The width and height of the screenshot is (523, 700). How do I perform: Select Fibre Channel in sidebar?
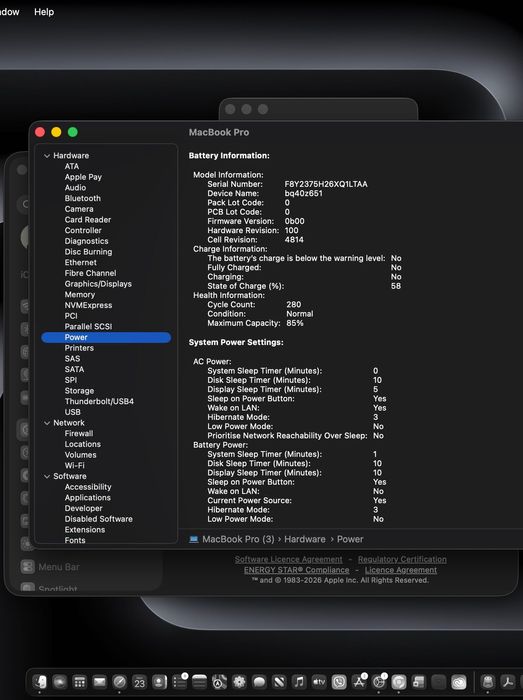[x=91, y=273]
